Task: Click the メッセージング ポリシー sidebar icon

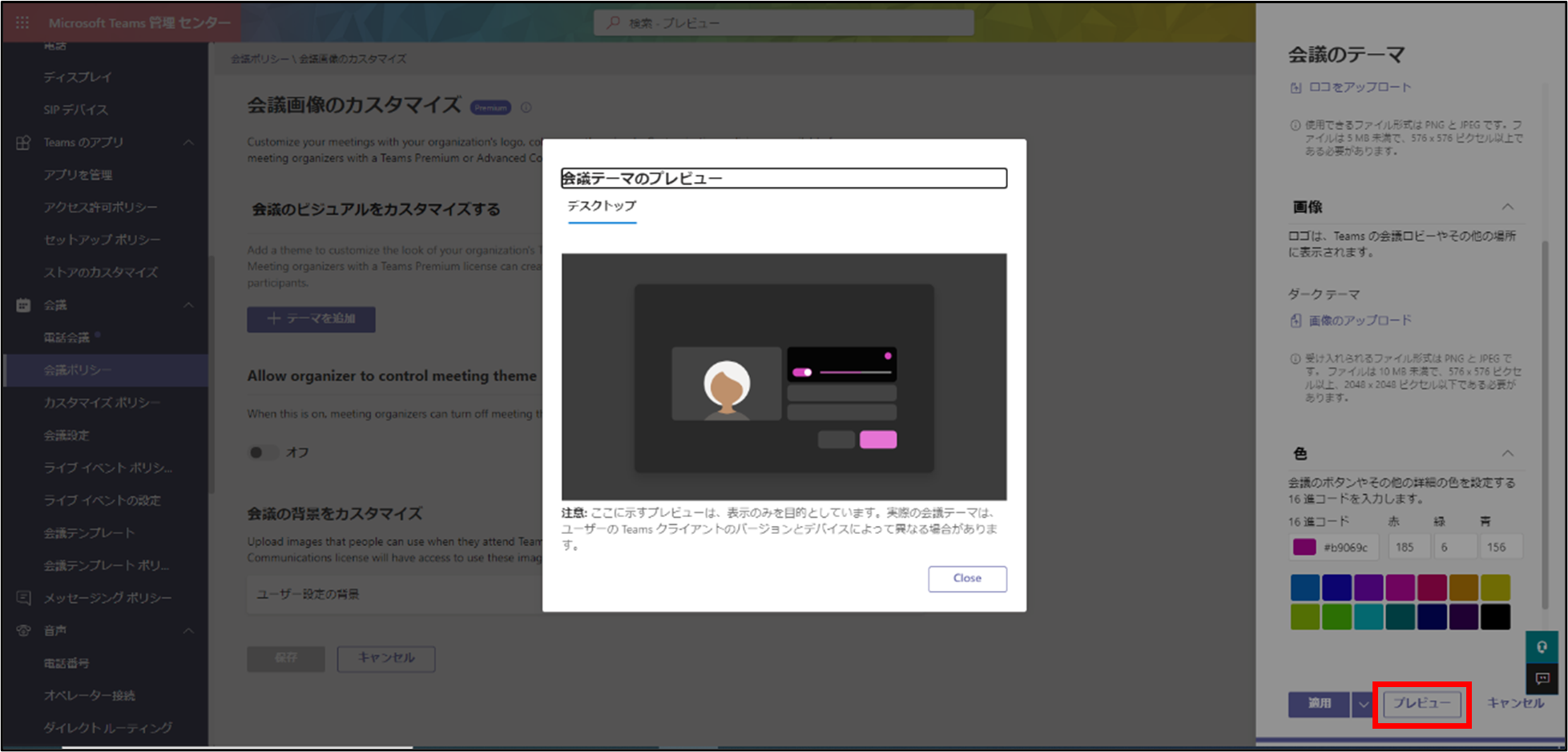Action: [x=23, y=598]
